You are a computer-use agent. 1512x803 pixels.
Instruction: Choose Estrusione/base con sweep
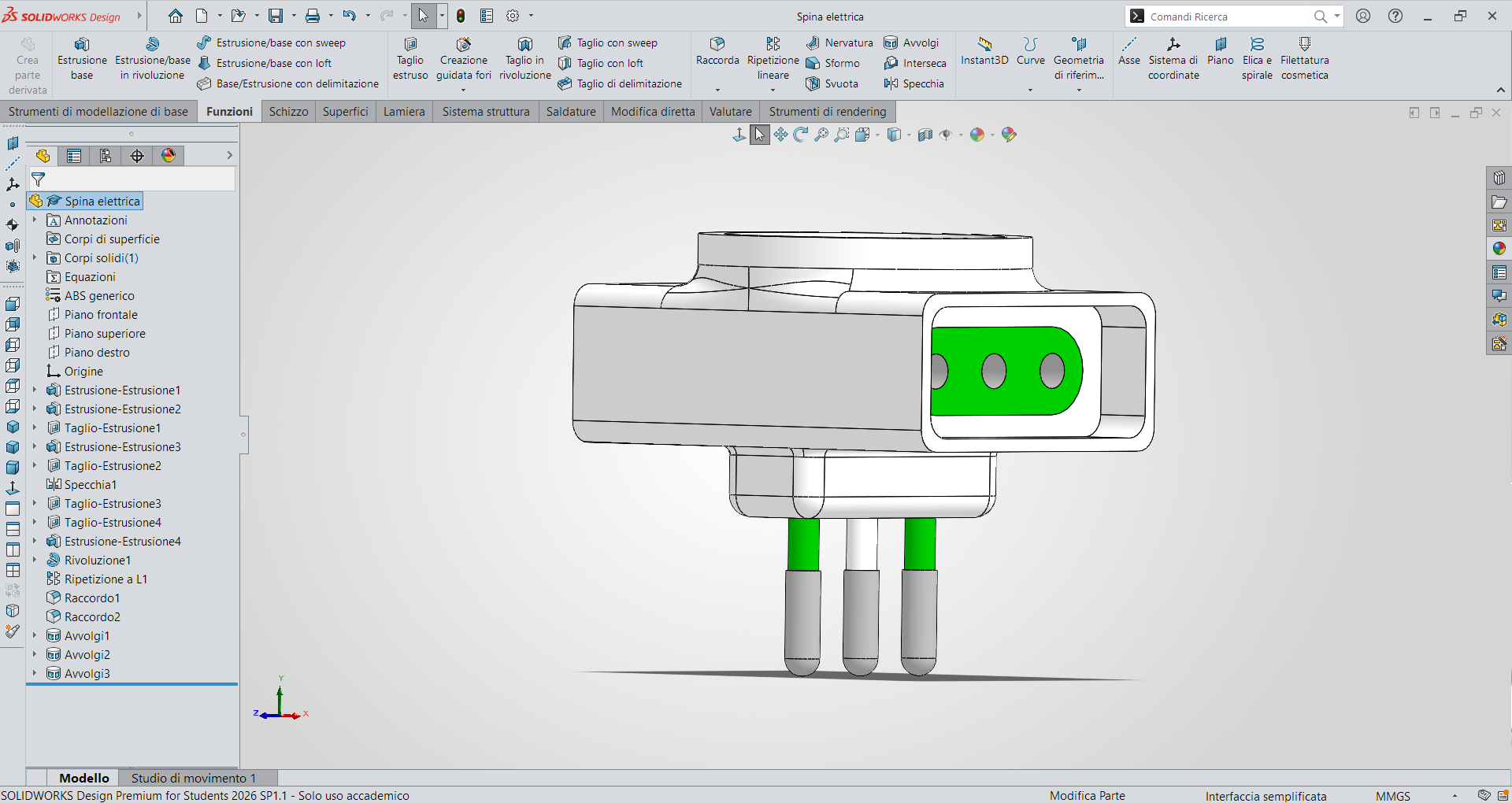coord(272,43)
